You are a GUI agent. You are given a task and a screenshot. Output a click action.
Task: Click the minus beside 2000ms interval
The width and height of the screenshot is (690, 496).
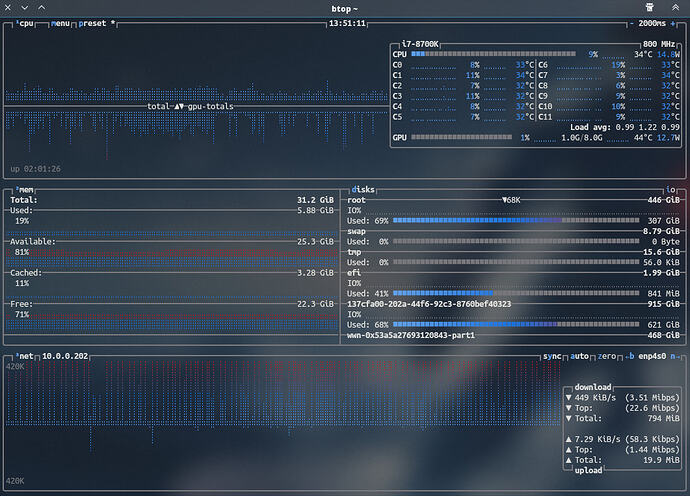click(631, 23)
